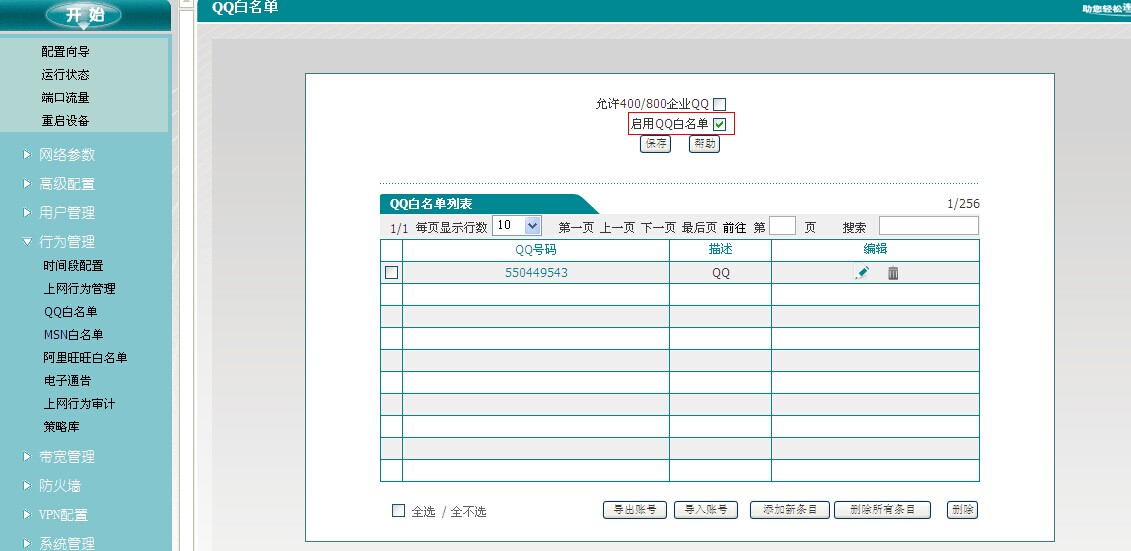Expand the VPN配置 menu section
1131x551 pixels.
[63, 515]
